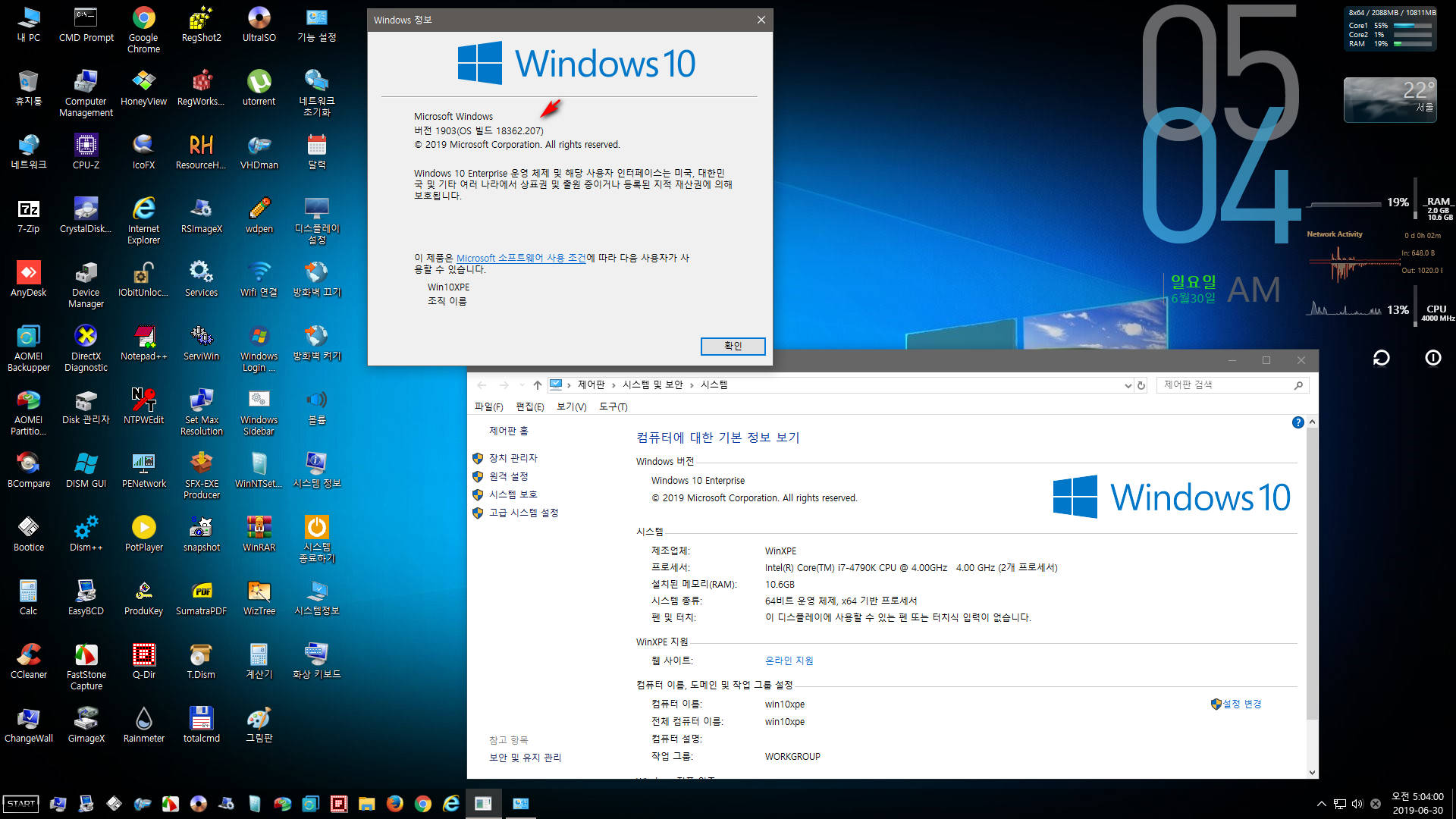Open 보안 및 유지 관리 link
The image size is (1456, 819).
coord(525,758)
